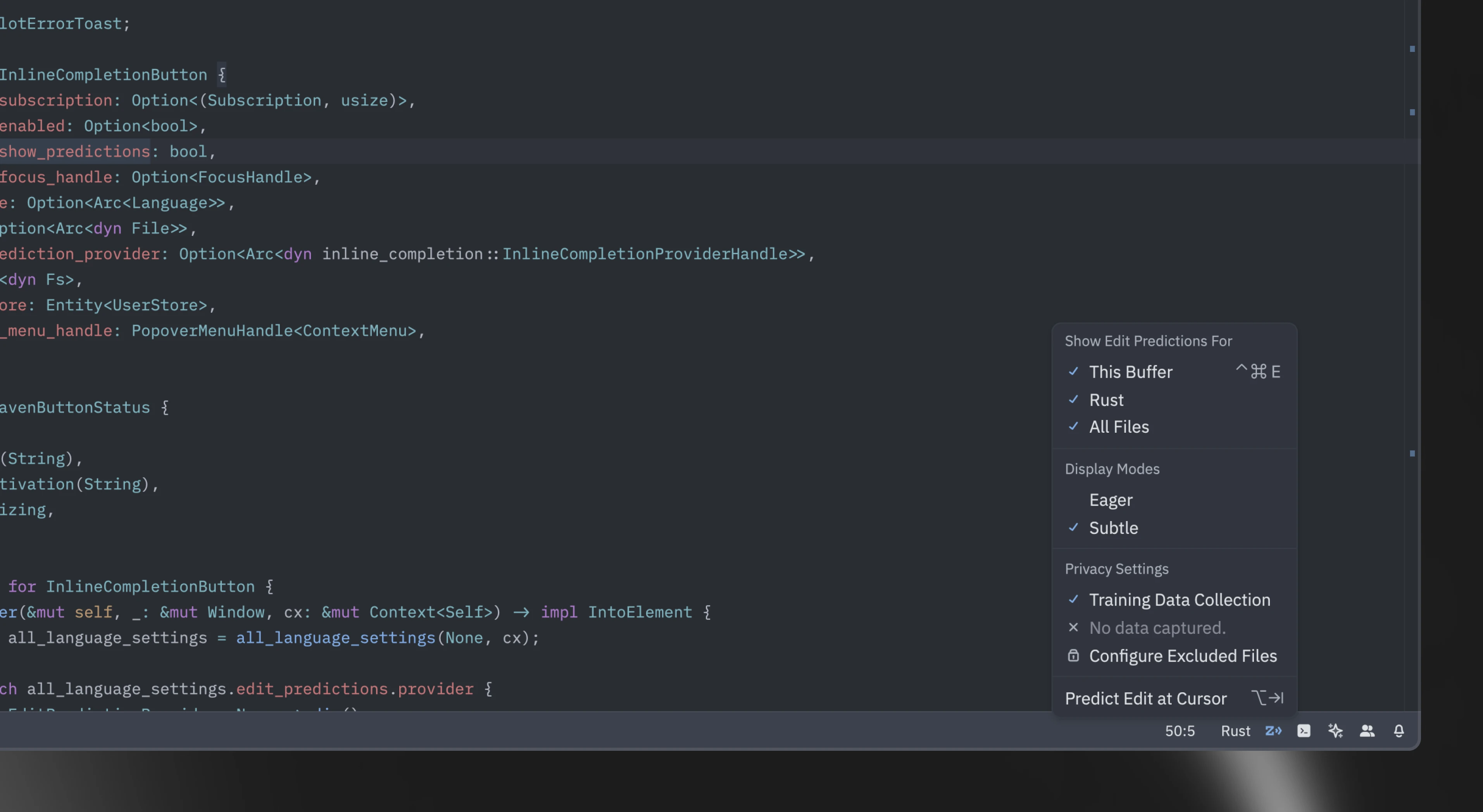This screenshot has height=812, width=1483.
Task: Click the 50:5 cursor position indicator
Action: 1180,731
